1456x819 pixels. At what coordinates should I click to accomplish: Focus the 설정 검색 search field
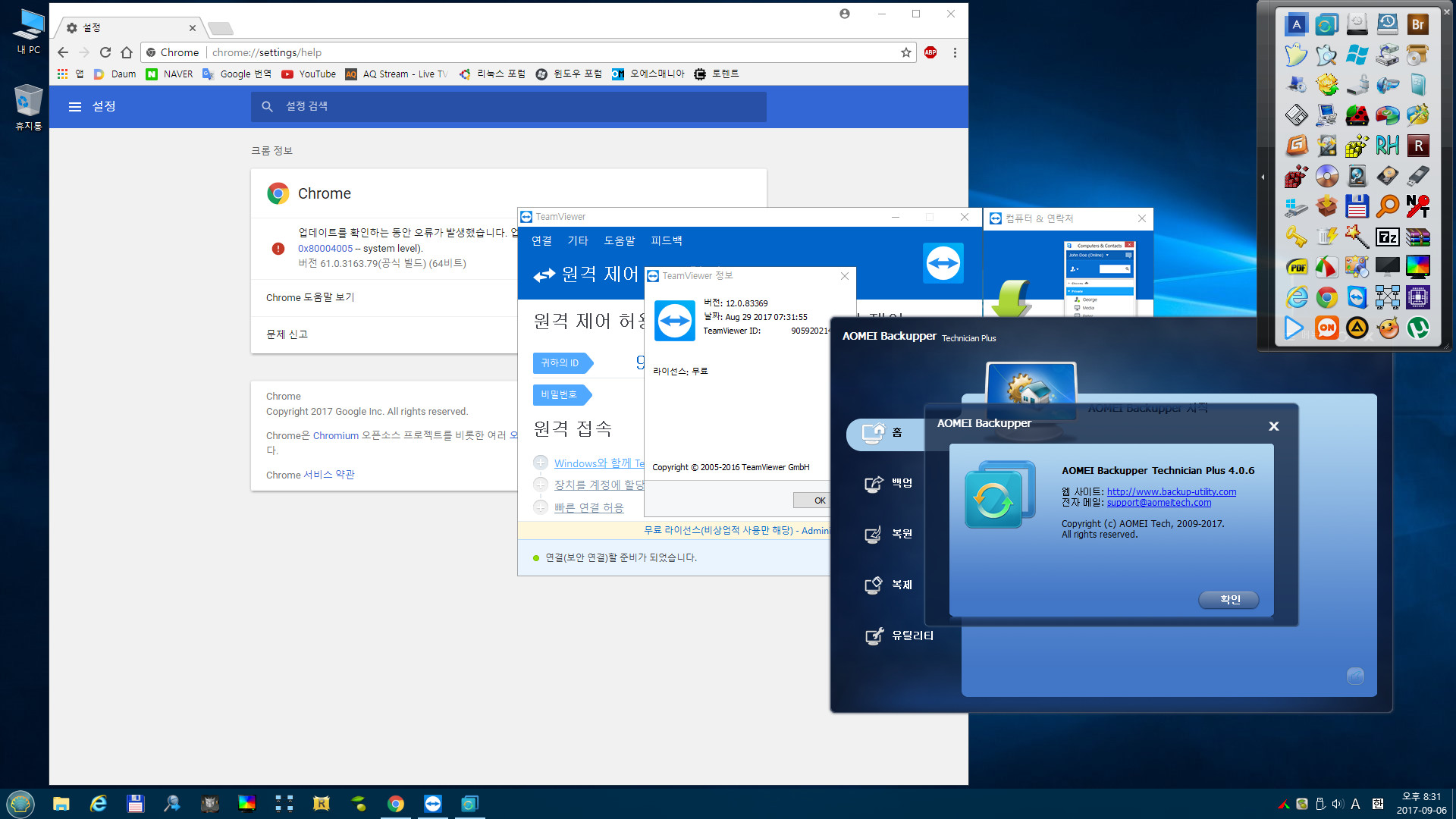coord(508,107)
